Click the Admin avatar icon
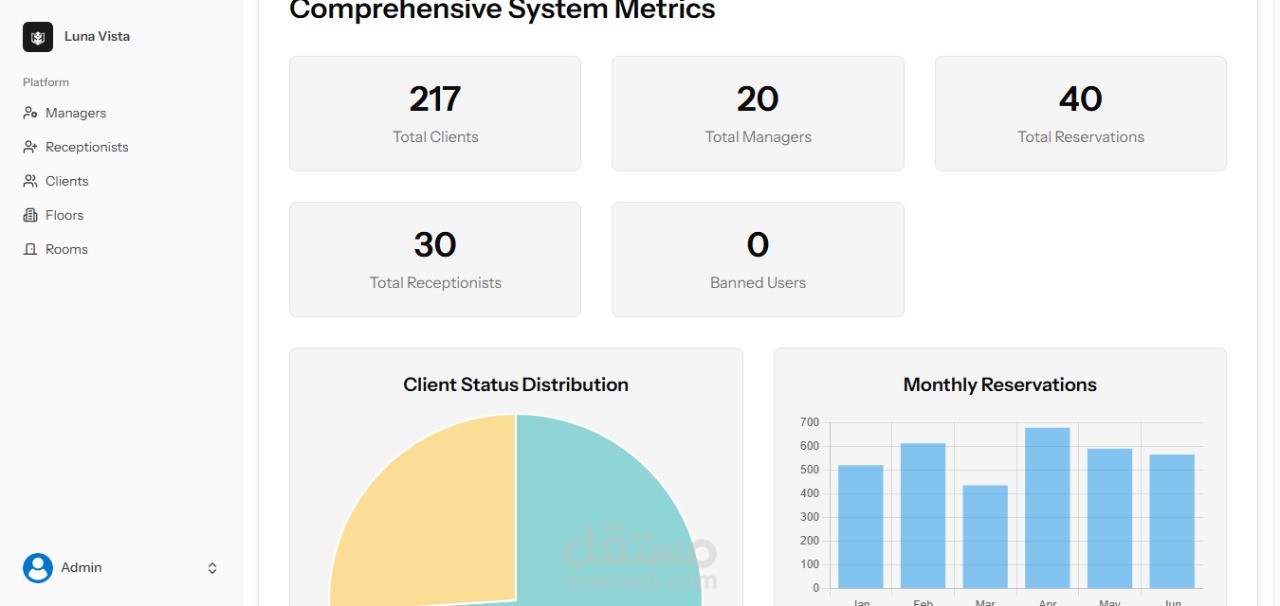Screen dimensions: 1280x606 38,568
